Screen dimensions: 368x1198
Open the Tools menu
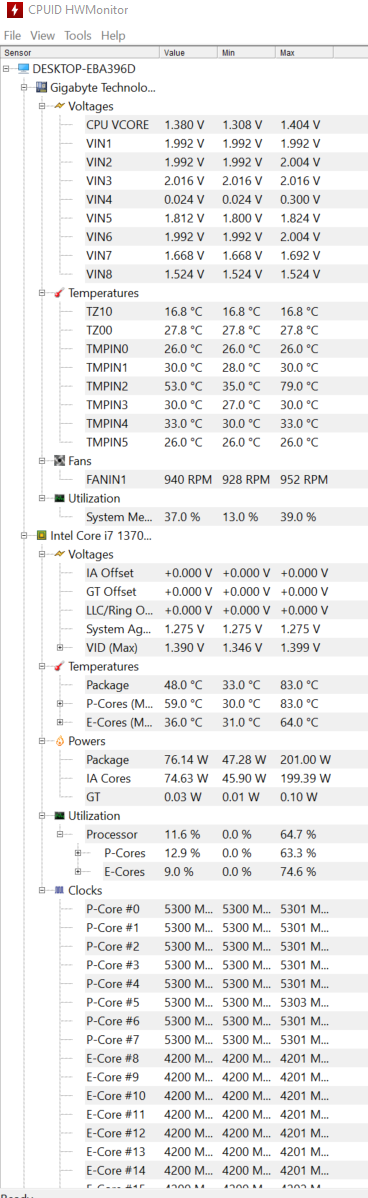[x=78, y=35]
